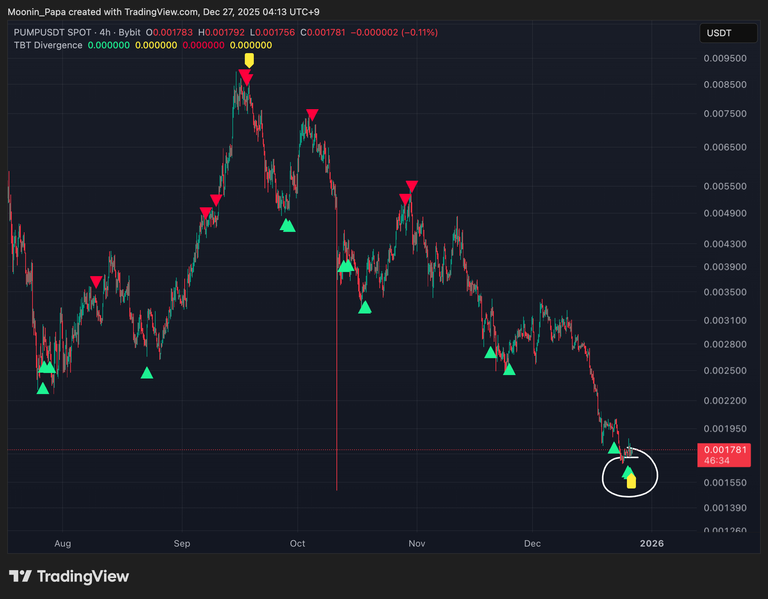Click the red triangle at the early October peak

(x=312, y=115)
